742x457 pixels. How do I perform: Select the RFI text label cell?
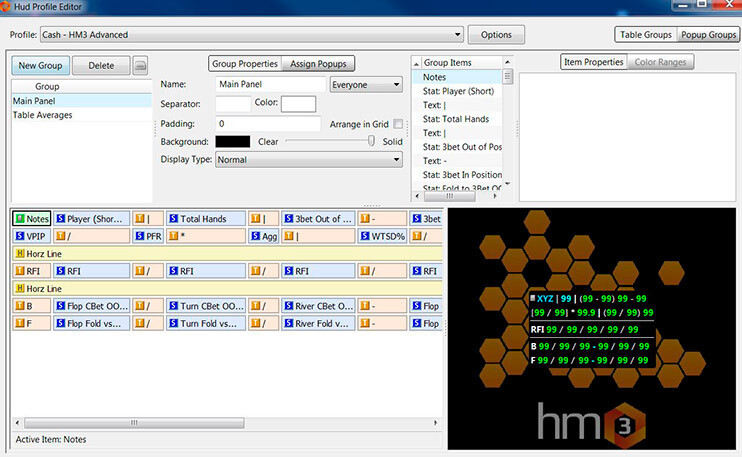click(31, 271)
